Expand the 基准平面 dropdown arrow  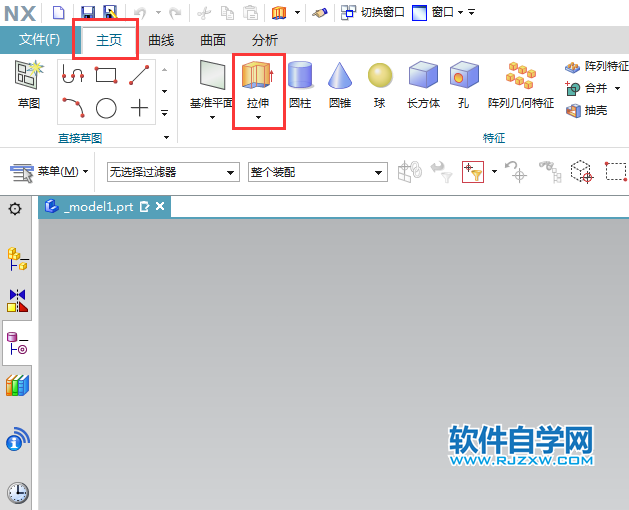click(x=213, y=117)
